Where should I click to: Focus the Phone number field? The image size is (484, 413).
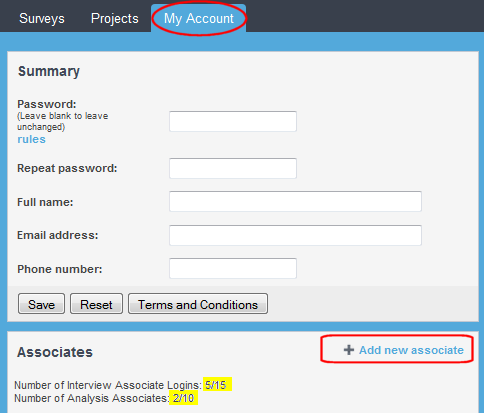[x=233, y=268]
